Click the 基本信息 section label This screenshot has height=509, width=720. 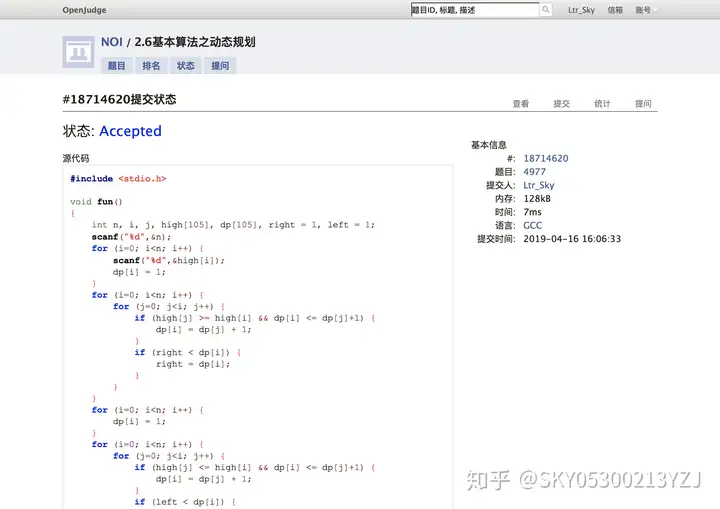(x=489, y=145)
